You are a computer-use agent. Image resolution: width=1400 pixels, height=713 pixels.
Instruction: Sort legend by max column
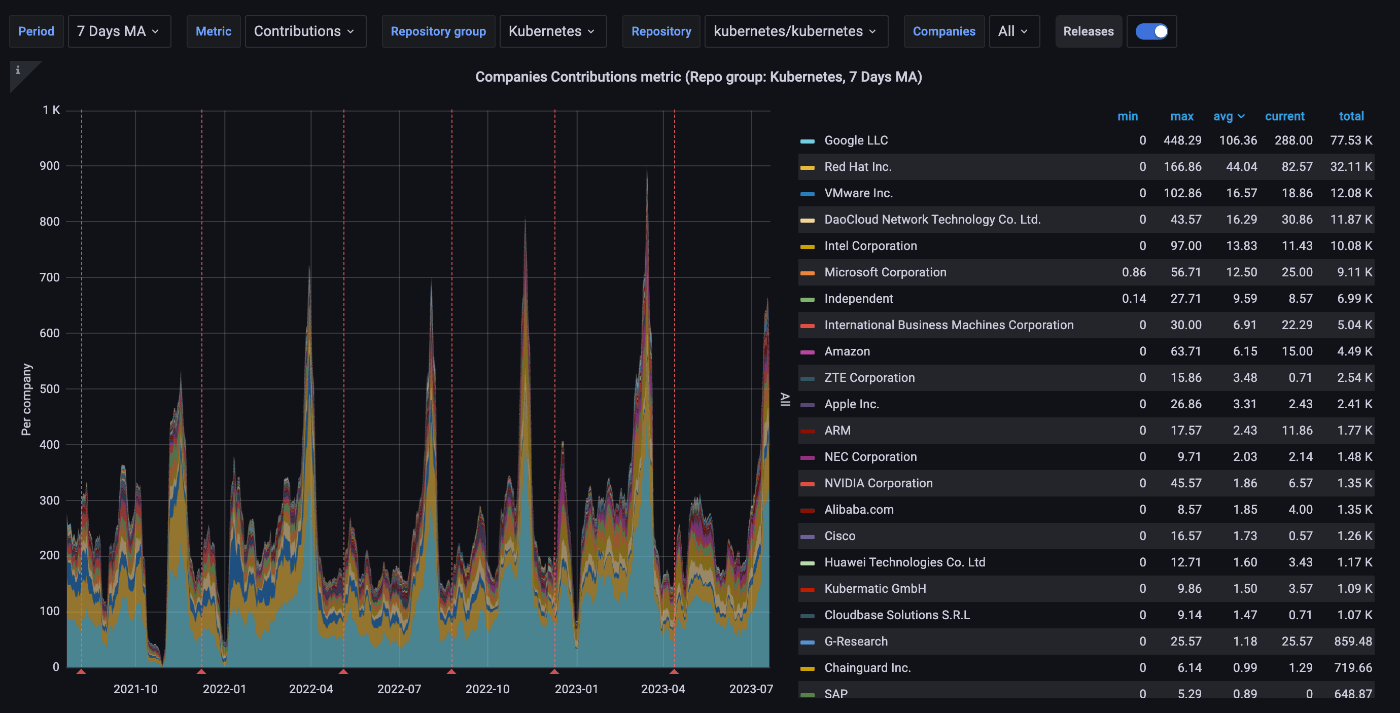tap(1182, 116)
